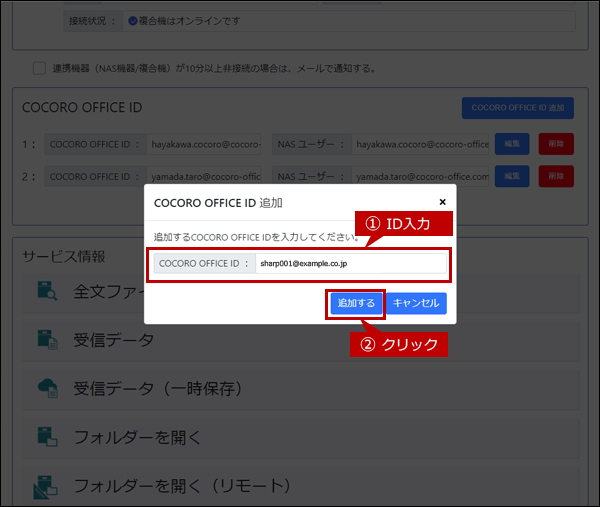Select the hayakawa.cocoro NAS ユーザー field
This screenshot has height=507, width=600.
click(x=420, y=144)
